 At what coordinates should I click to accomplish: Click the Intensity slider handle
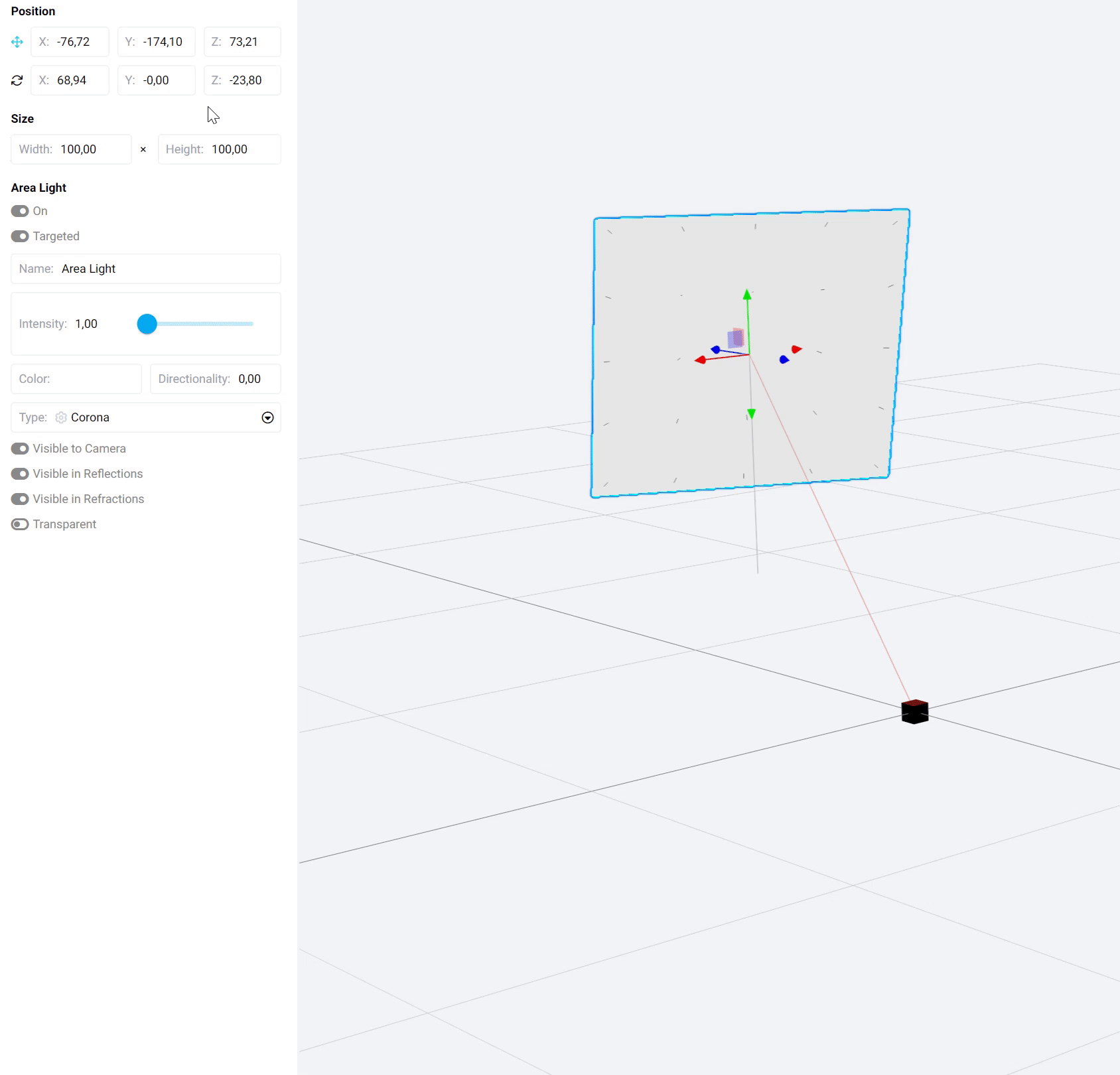coord(147,324)
